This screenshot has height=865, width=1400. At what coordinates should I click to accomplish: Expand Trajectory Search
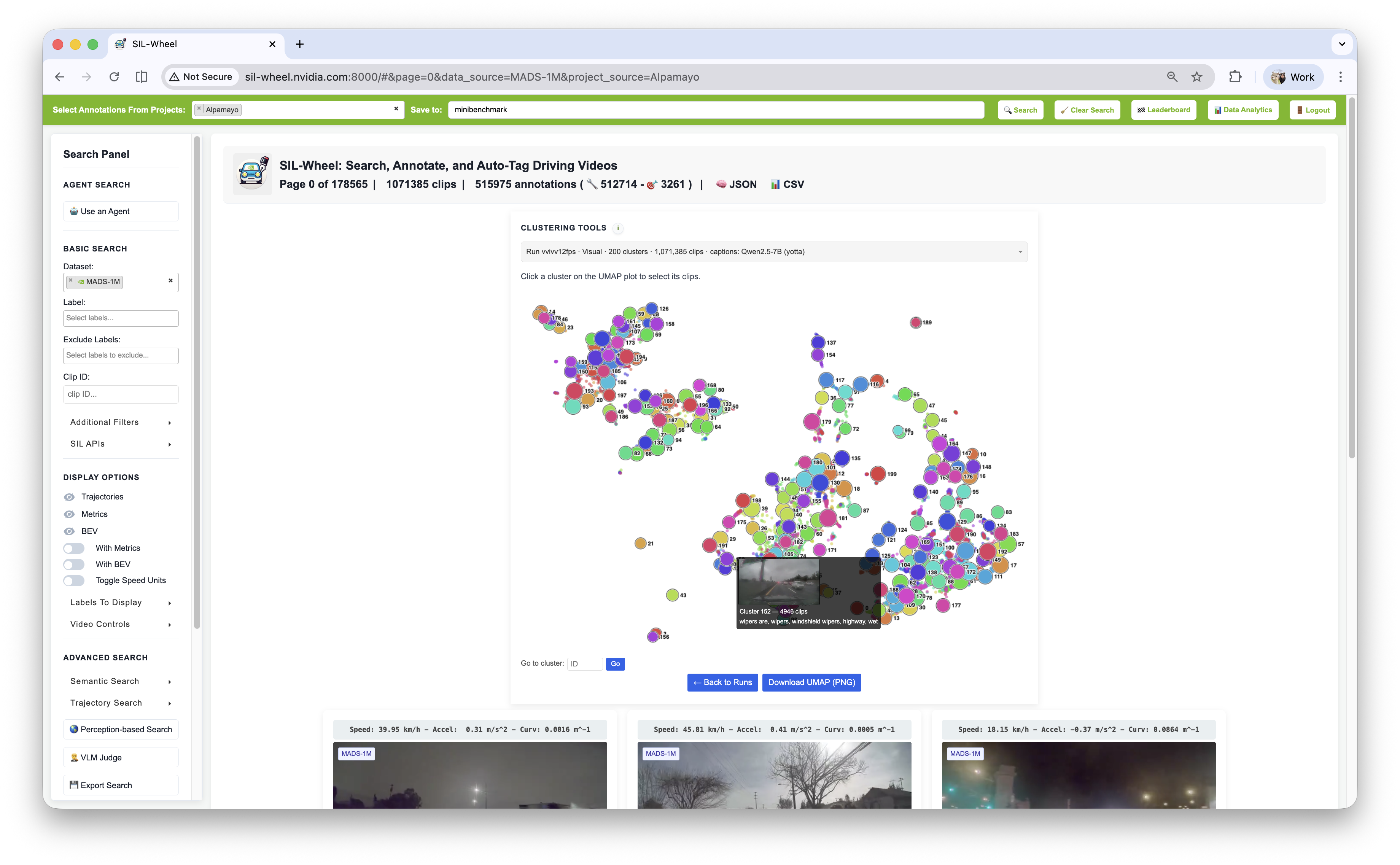(x=121, y=703)
